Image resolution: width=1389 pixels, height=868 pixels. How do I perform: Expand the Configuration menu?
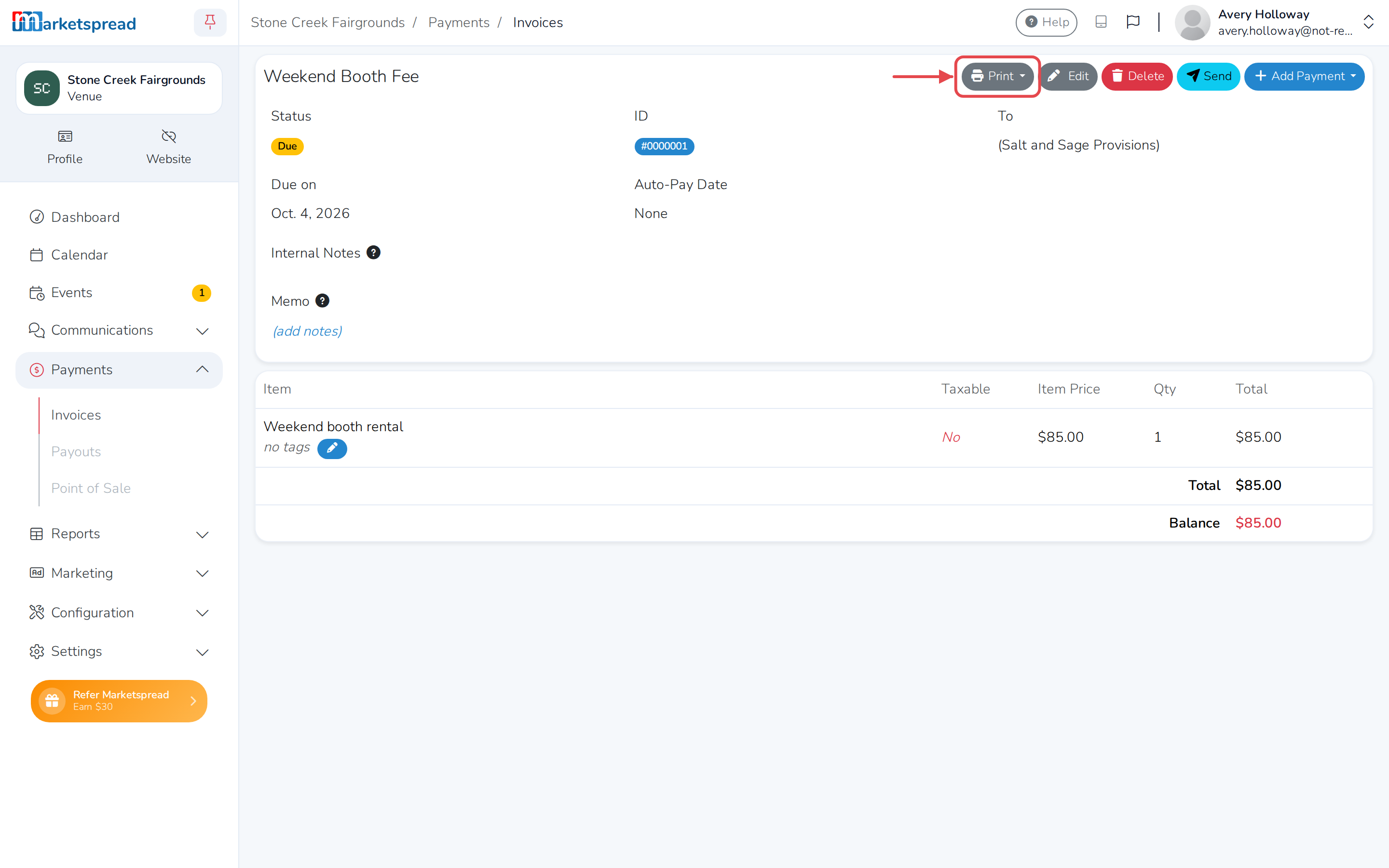(x=119, y=612)
